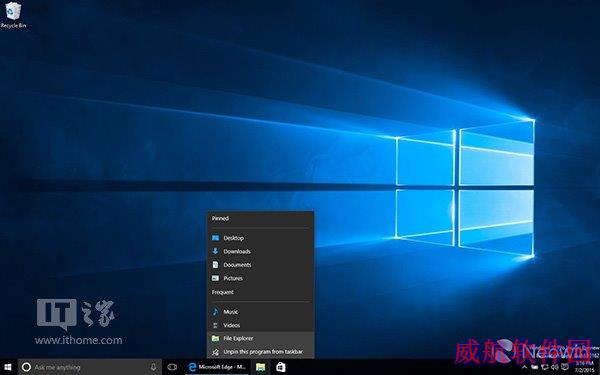Viewport: 600px width, 375px height.
Task: Open the Recycle Bin desktop icon
Action: click(x=13, y=15)
